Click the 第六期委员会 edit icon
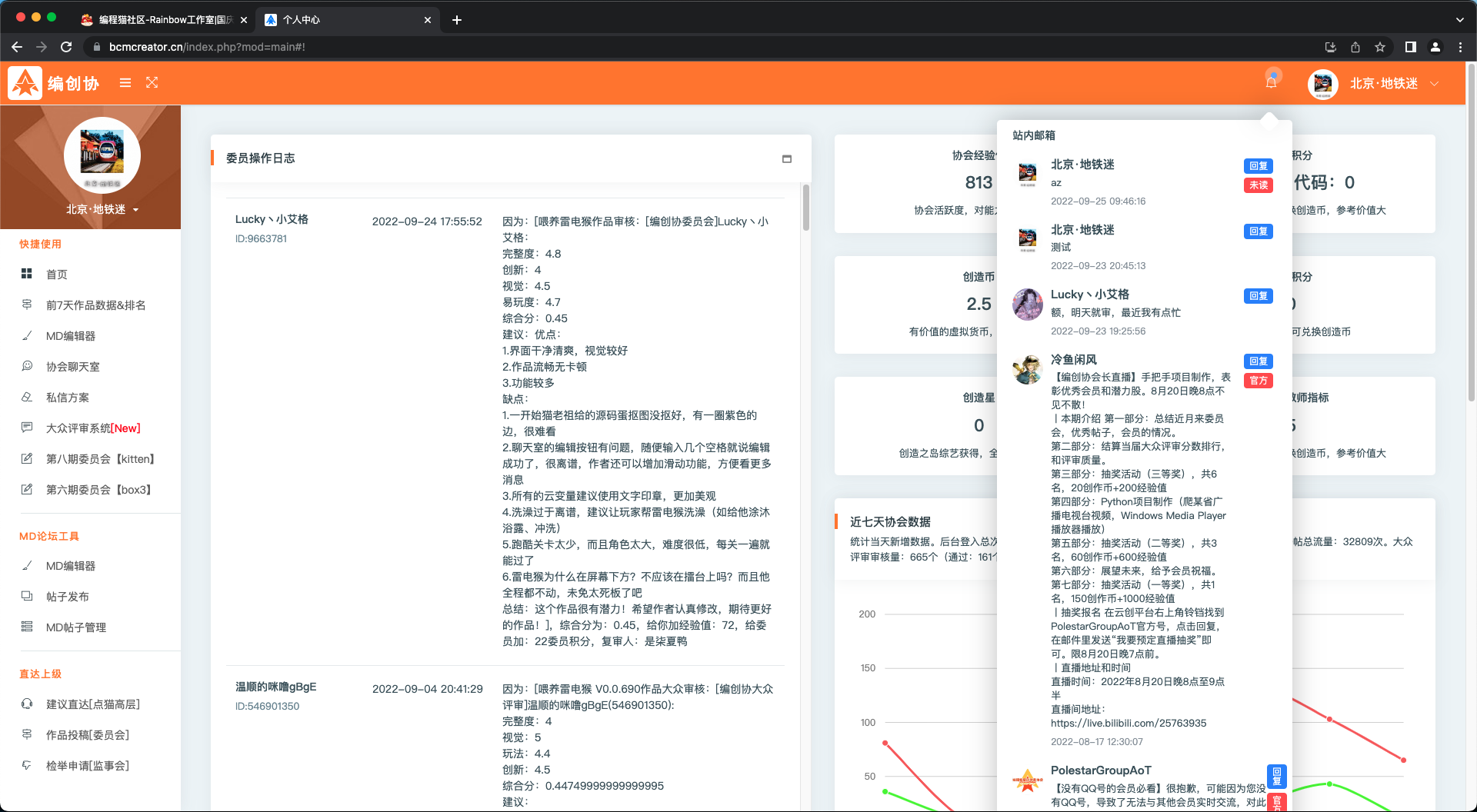The height and width of the screenshot is (812, 1477). 27,489
